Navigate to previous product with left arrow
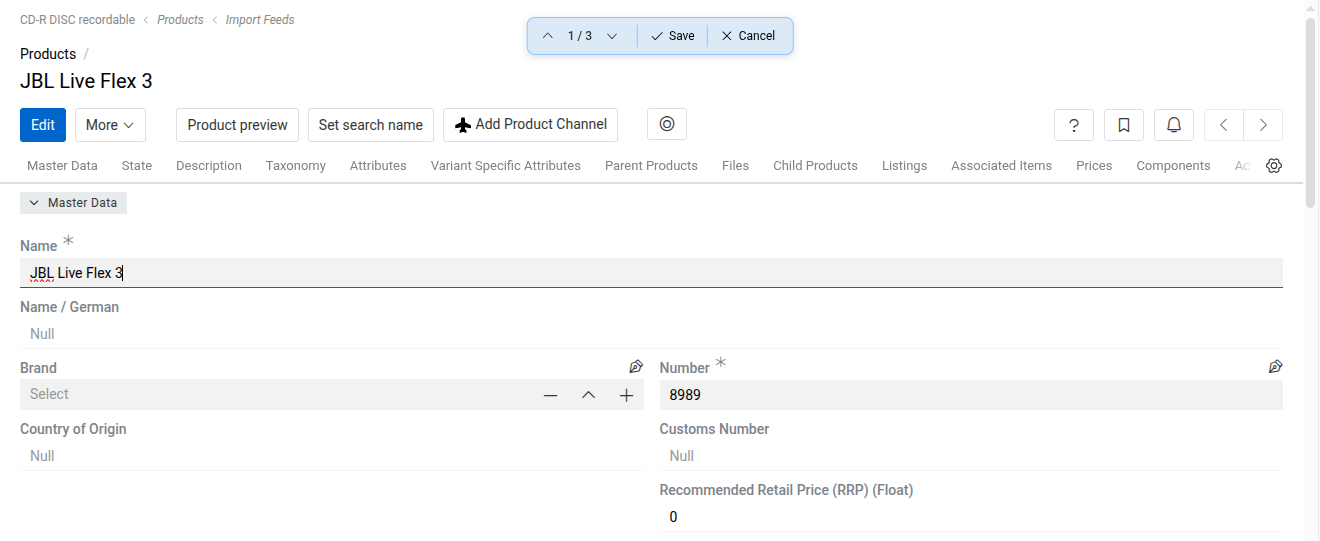The height and width of the screenshot is (541, 1320). click(x=1224, y=125)
